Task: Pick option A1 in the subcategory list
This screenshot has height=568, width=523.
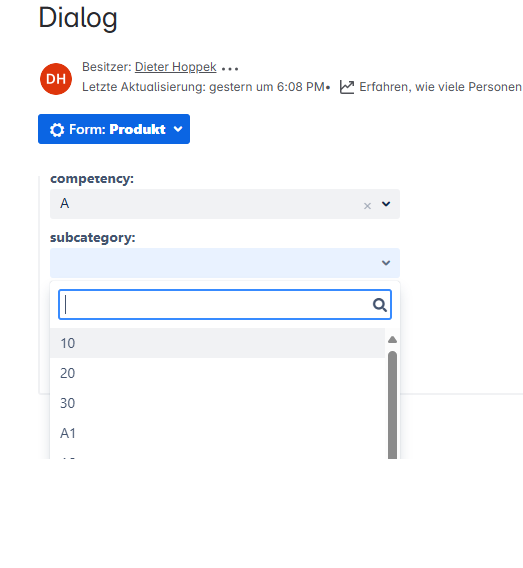Action: tap(217, 433)
